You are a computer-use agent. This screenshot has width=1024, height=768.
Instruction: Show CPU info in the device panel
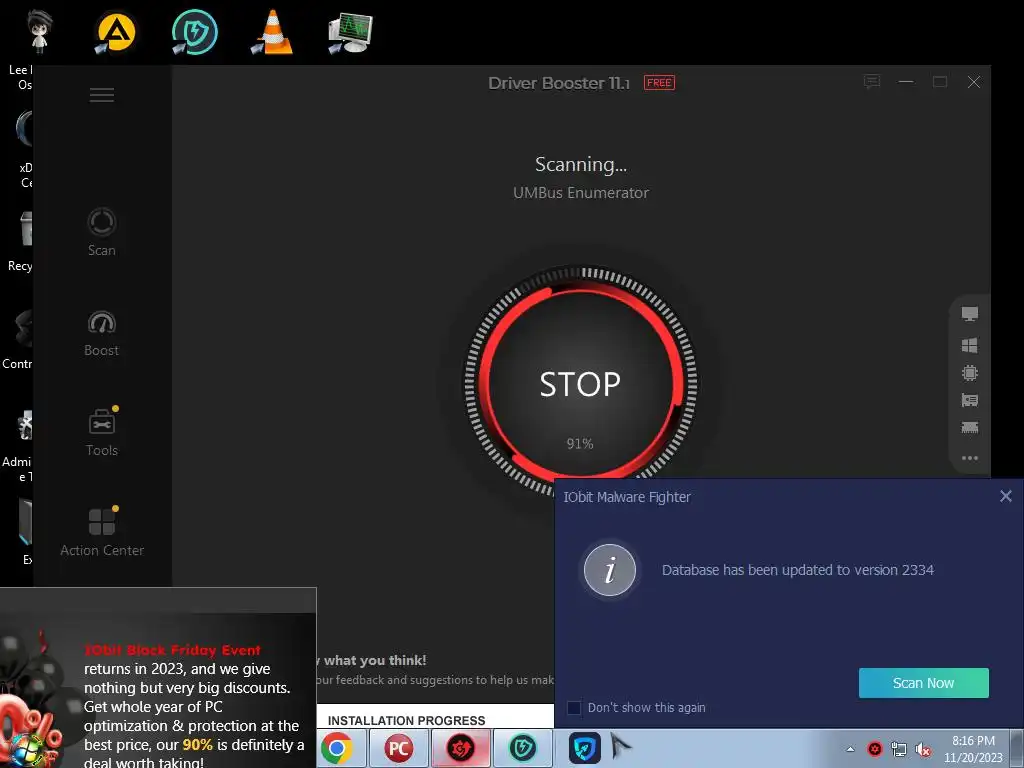(970, 373)
